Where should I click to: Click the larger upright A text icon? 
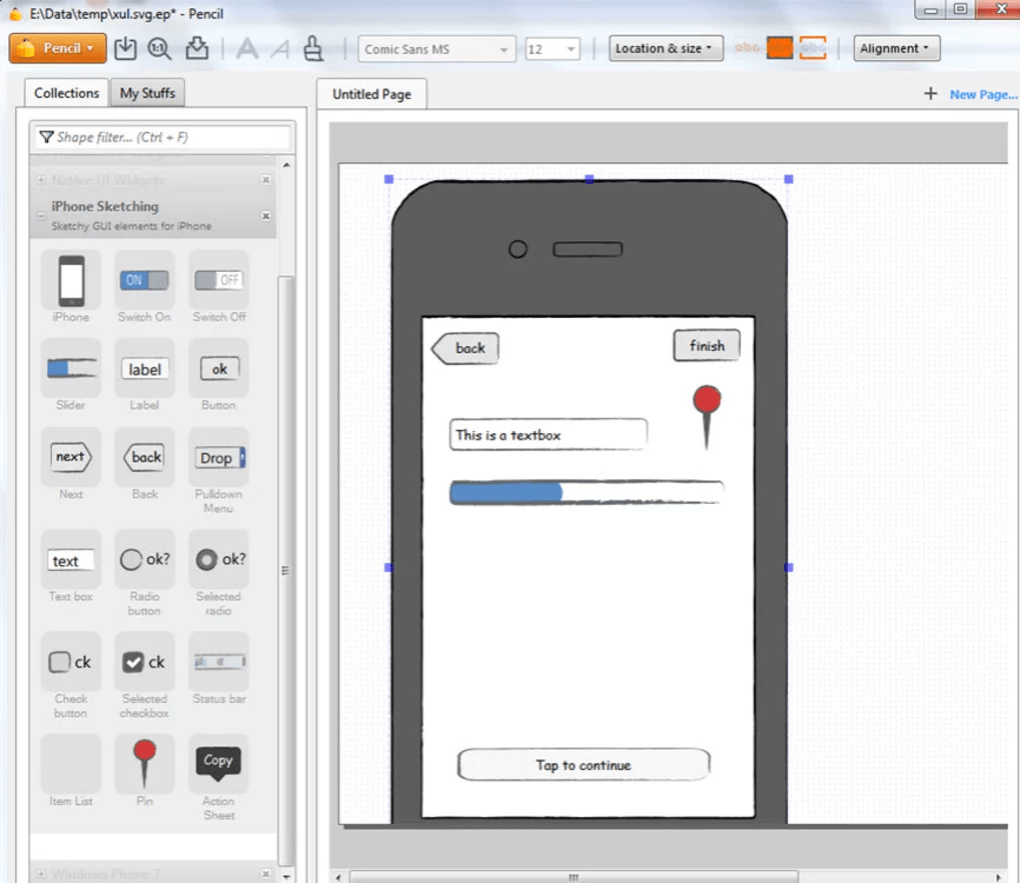tap(247, 49)
